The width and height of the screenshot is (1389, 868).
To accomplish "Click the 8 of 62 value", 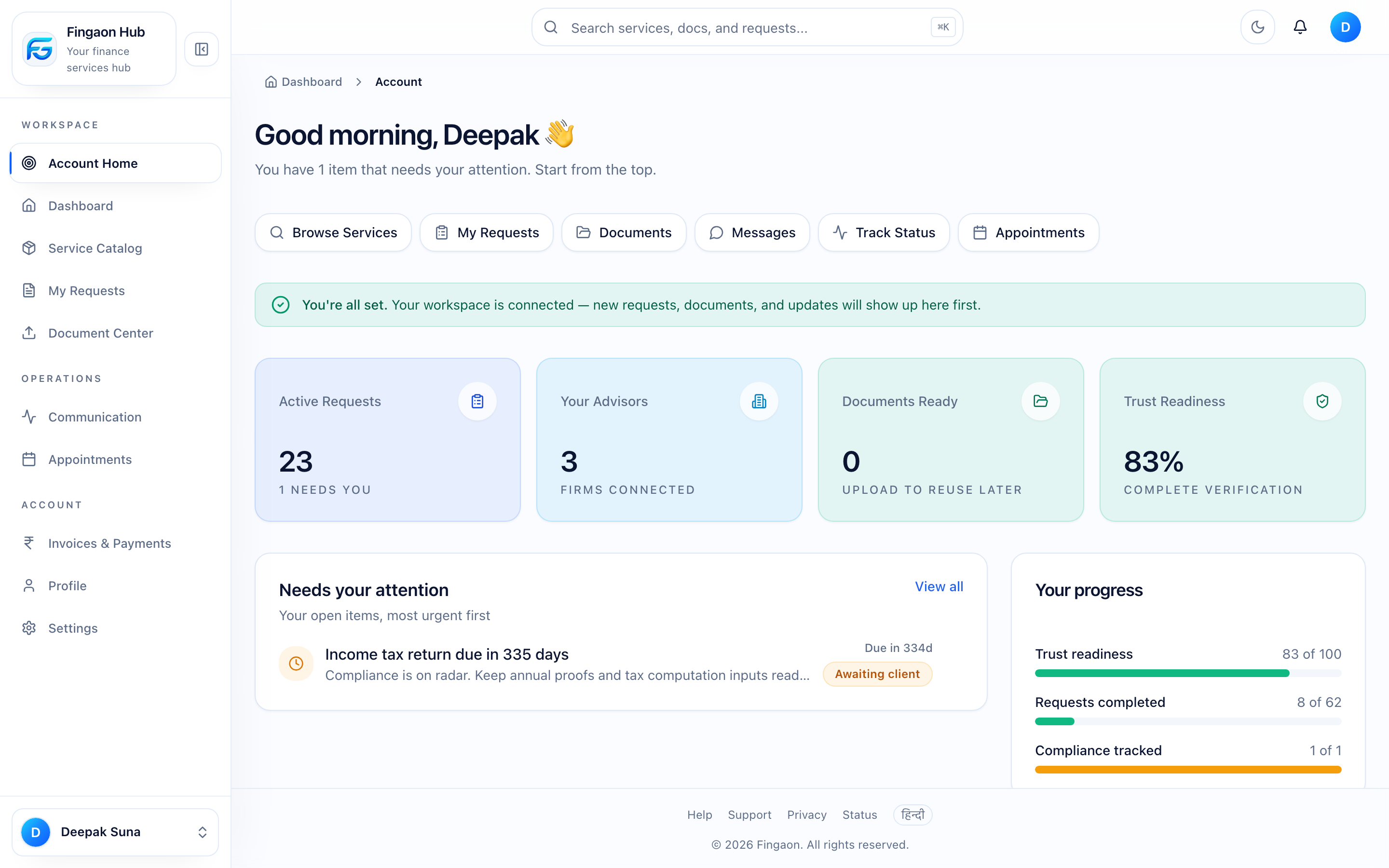I will tap(1319, 702).
